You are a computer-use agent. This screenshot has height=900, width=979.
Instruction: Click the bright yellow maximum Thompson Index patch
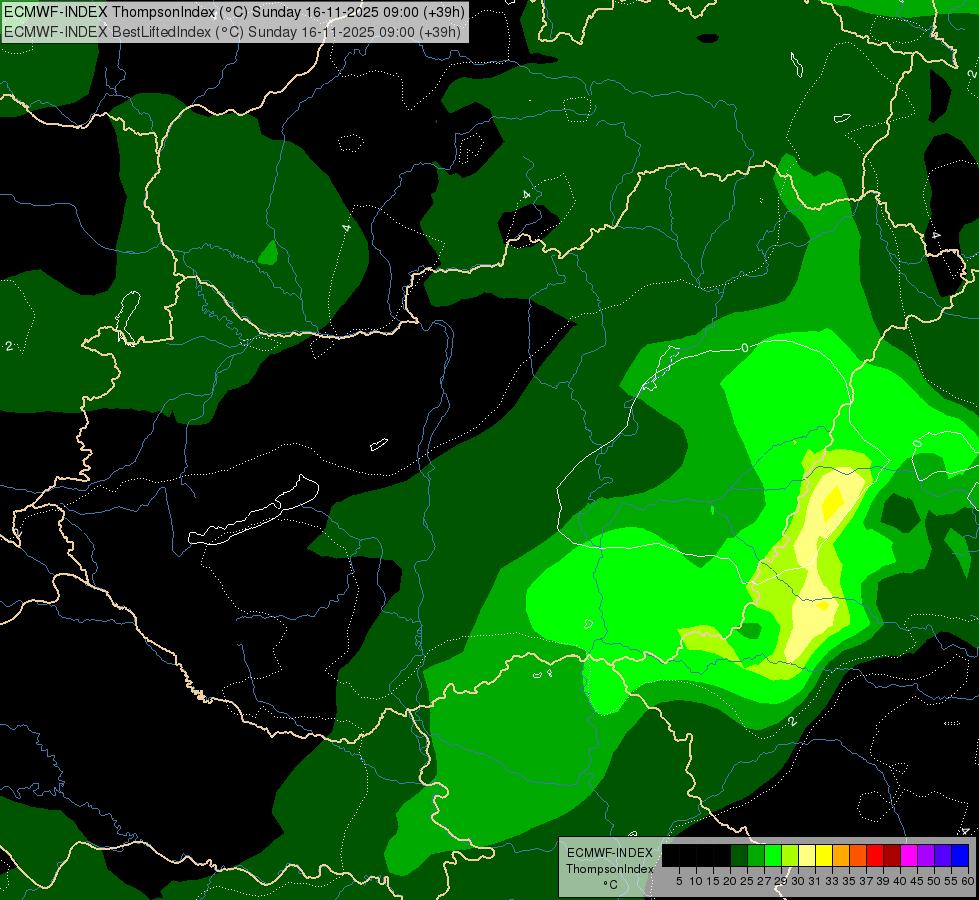tap(833, 503)
